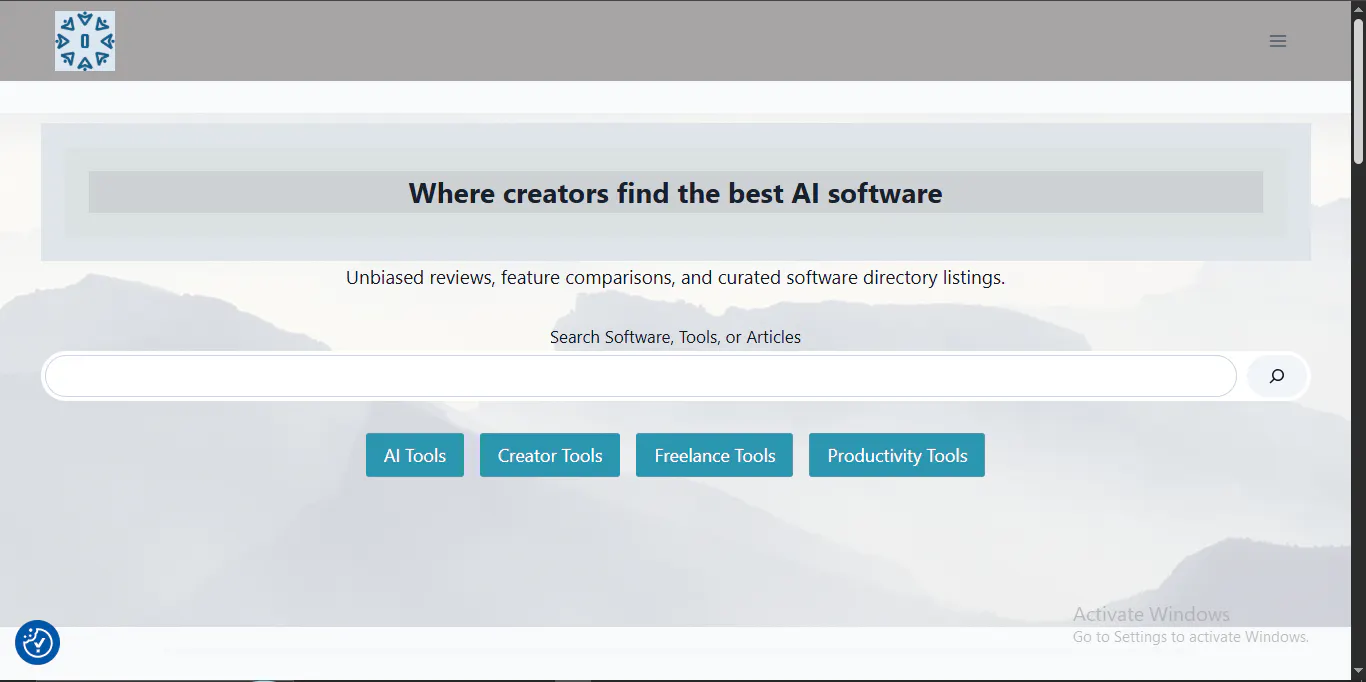Browse Productivity Tools category
1366x682 pixels.
pyautogui.click(x=897, y=455)
